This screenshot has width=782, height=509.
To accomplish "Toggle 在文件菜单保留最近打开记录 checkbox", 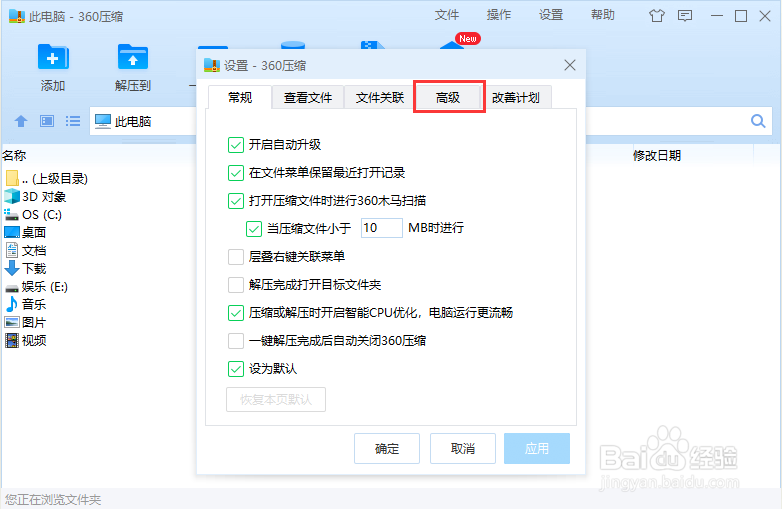I will click(x=235, y=172).
